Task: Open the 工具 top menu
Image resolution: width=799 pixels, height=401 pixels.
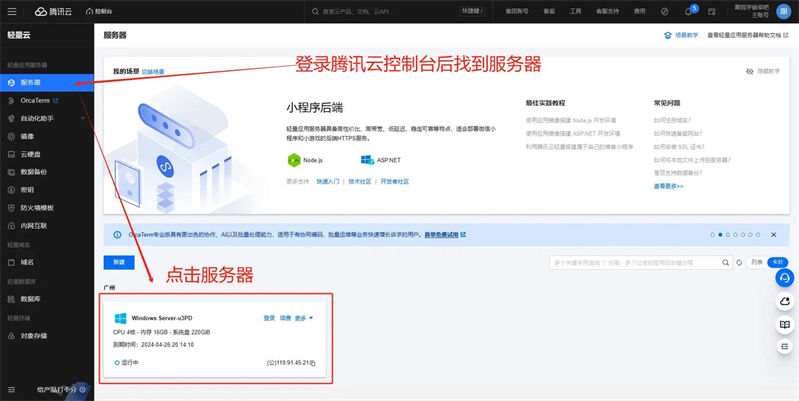Action: click(575, 11)
